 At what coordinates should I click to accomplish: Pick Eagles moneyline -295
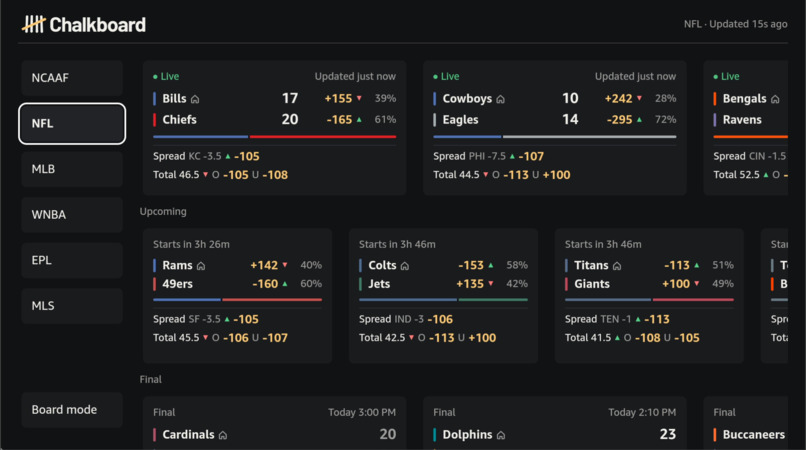point(619,119)
